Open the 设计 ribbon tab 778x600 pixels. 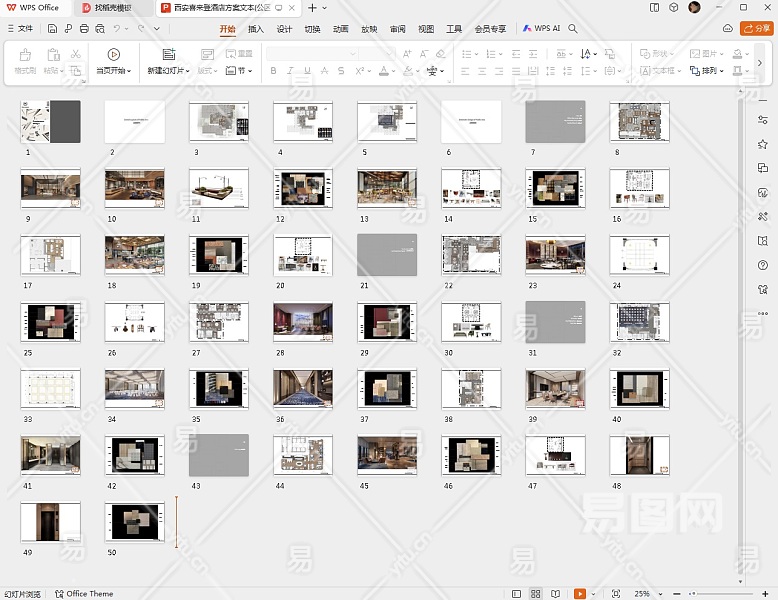pos(284,29)
